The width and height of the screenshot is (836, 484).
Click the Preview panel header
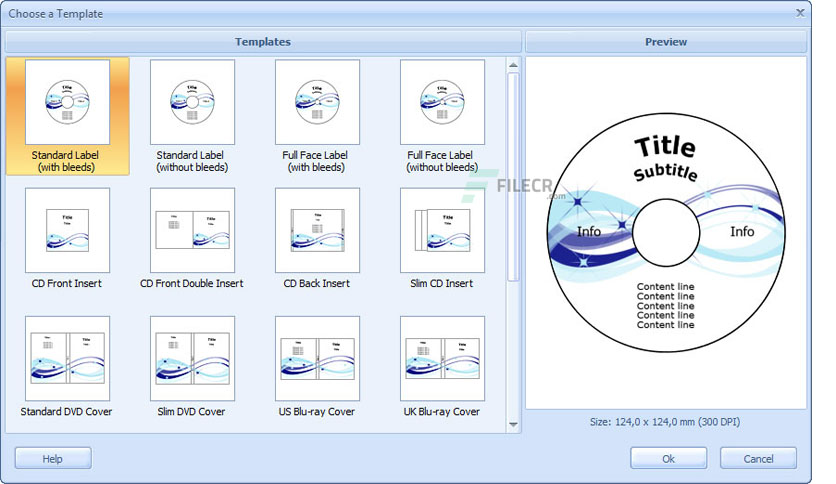(x=666, y=42)
